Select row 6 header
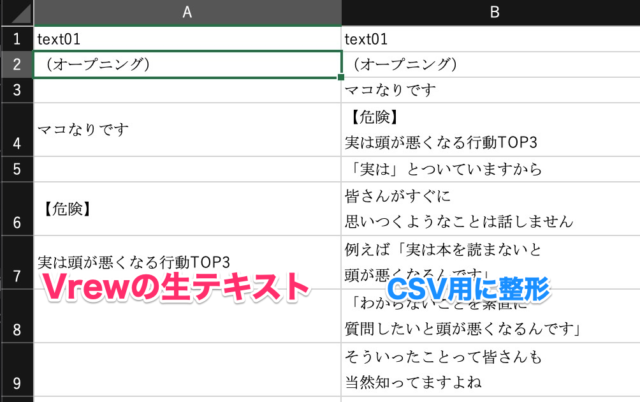The height and width of the screenshot is (402, 640). (16, 208)
